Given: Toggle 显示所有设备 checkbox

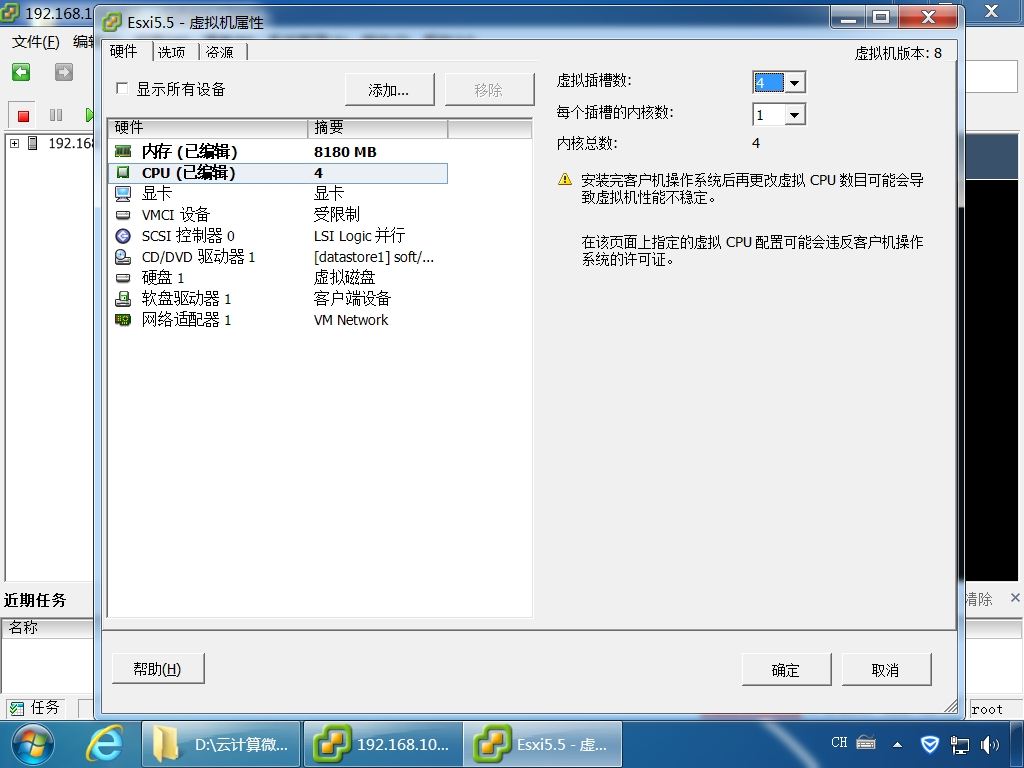Looking at the screenshot, I should click(x=121, y=88).
